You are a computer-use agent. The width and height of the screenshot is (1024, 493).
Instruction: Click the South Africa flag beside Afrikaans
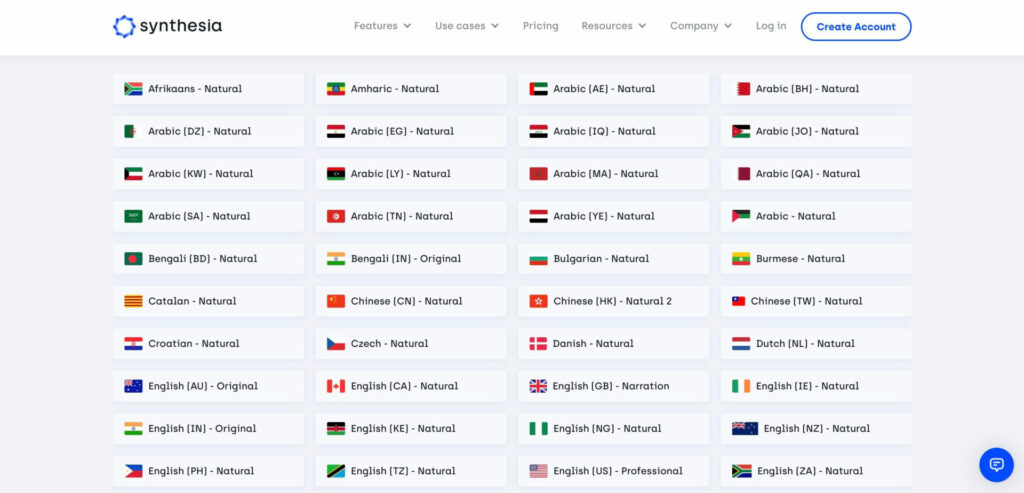coord(133,89)
